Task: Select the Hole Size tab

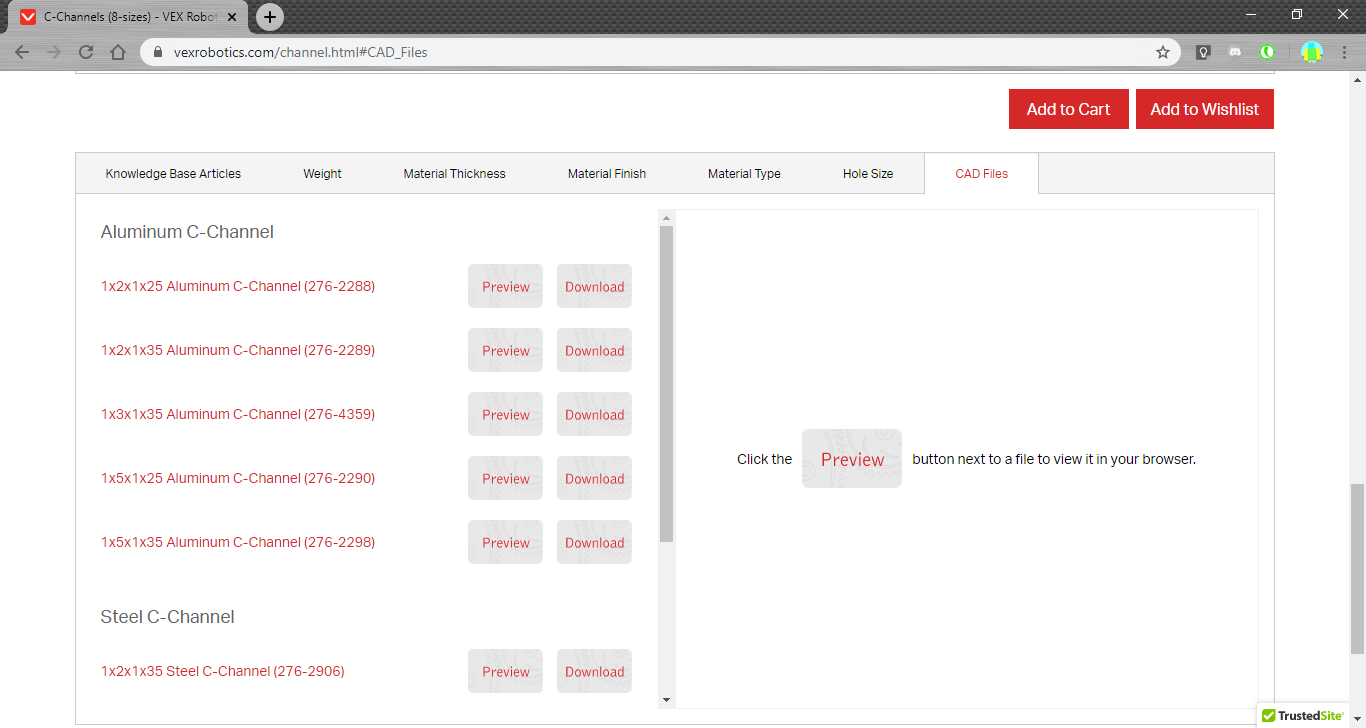Action: 867,174
